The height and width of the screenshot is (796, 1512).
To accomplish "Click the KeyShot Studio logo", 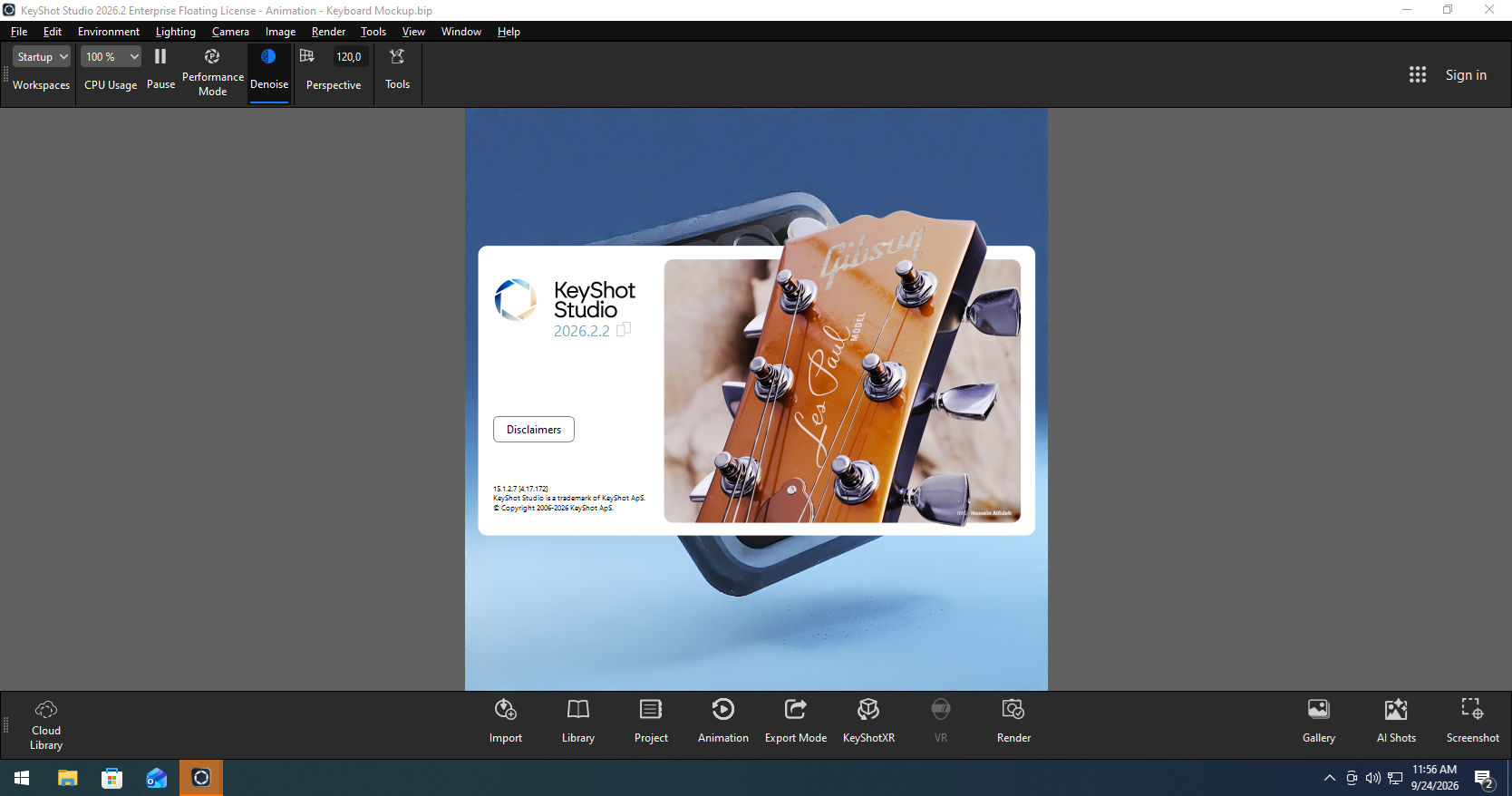I will click(515, 300).
